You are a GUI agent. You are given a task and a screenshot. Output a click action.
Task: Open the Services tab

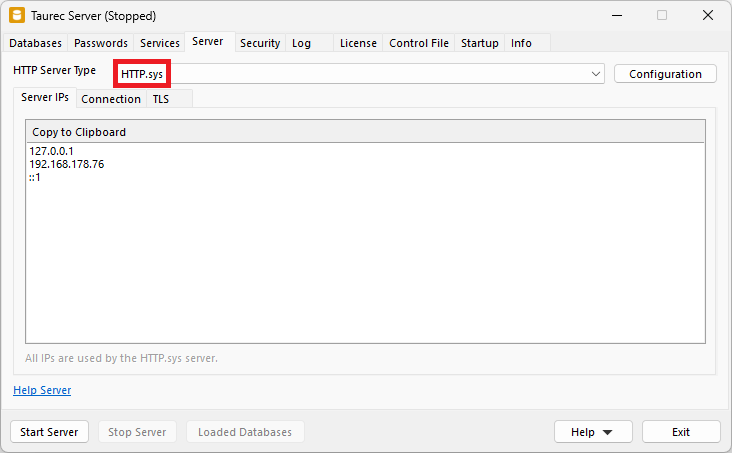coord(160,43)
